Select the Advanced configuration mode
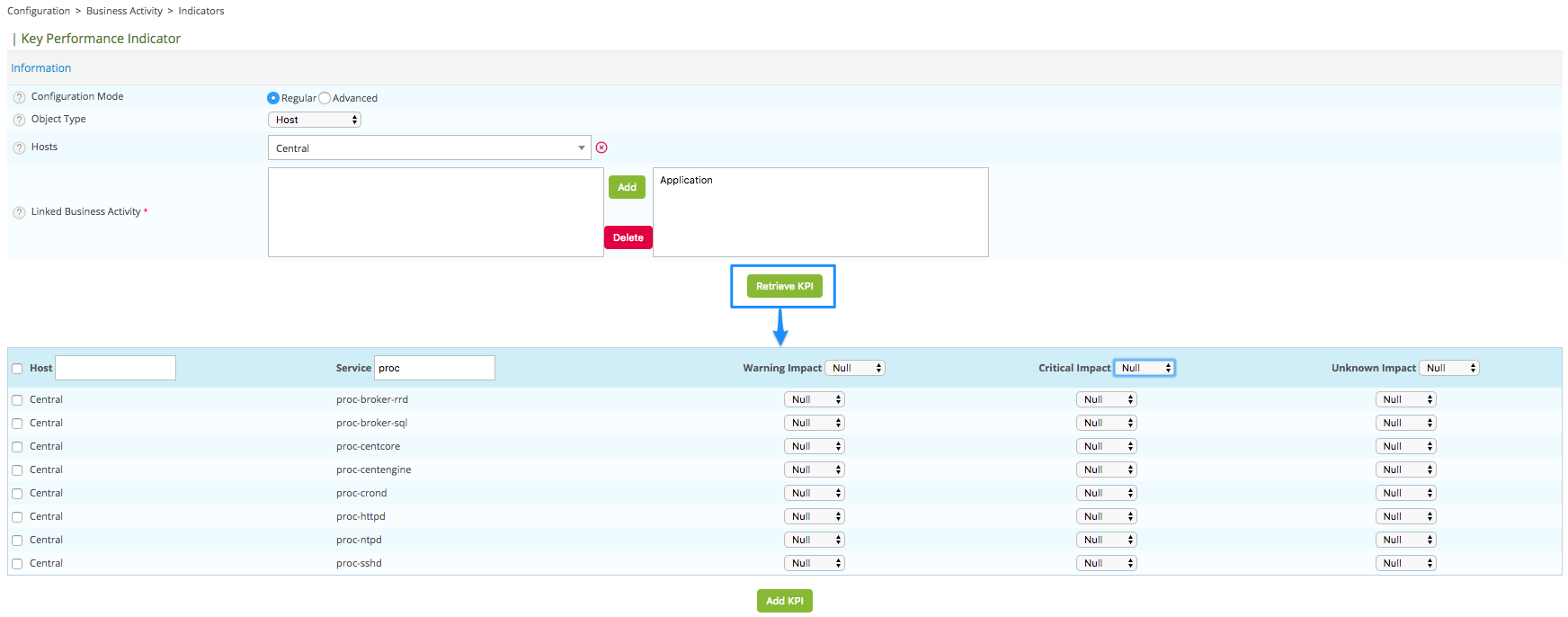Image resolution: width=1568 pixels, height=617 pixels. click(325, 98)
